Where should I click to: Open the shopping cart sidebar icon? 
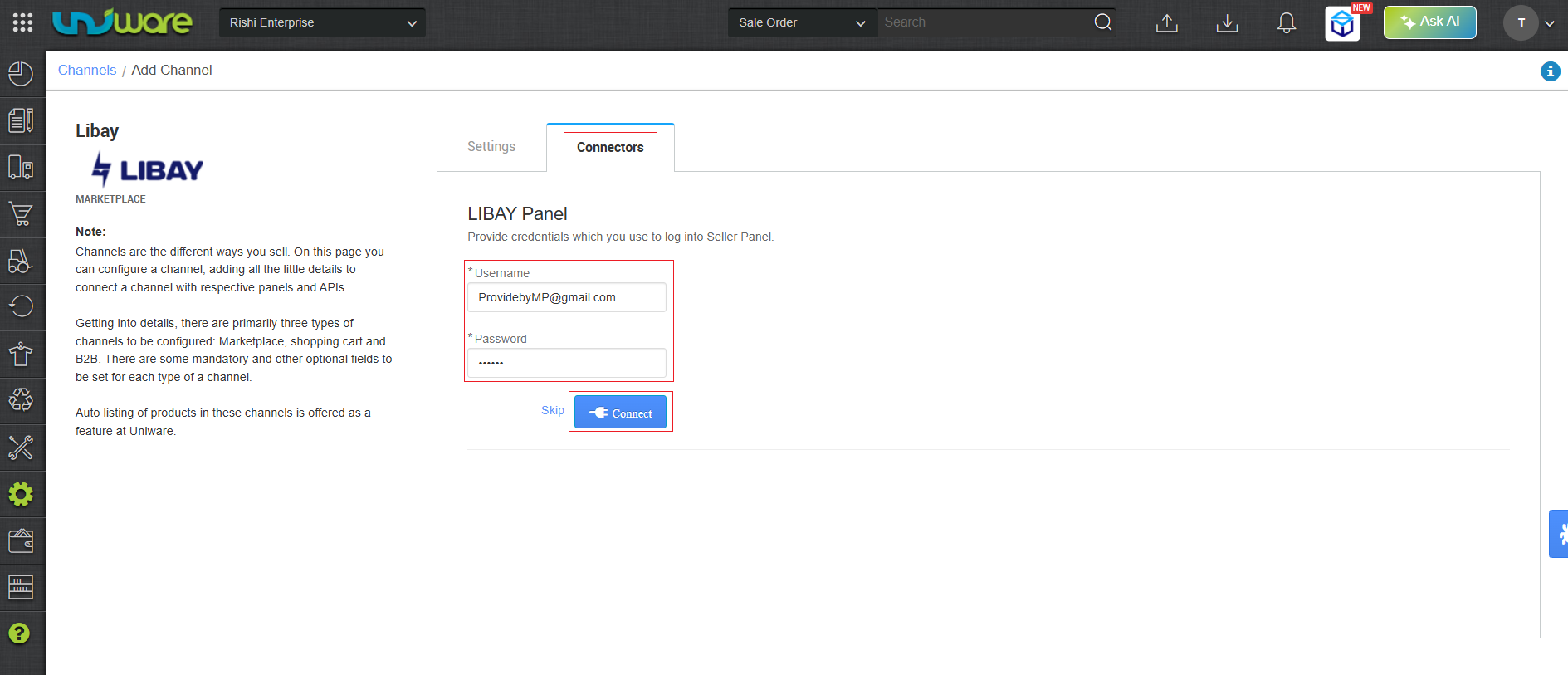pos(21,213)
